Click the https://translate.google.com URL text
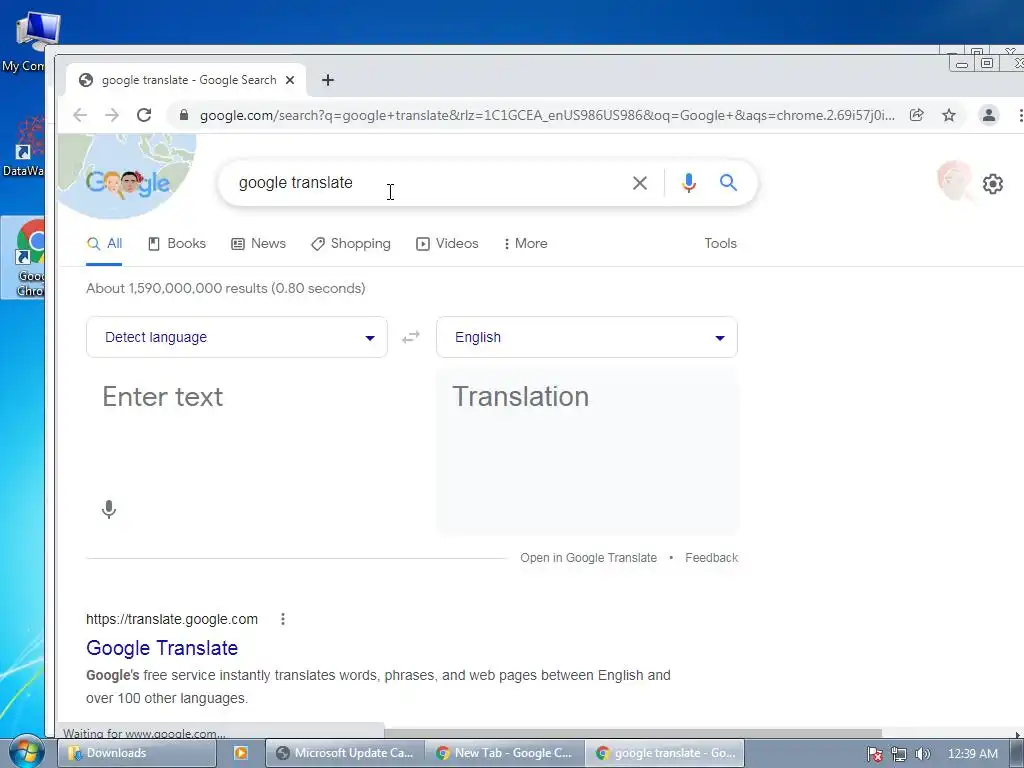The width and height of the screenshot is (1024, 768). tap(172, 619)
